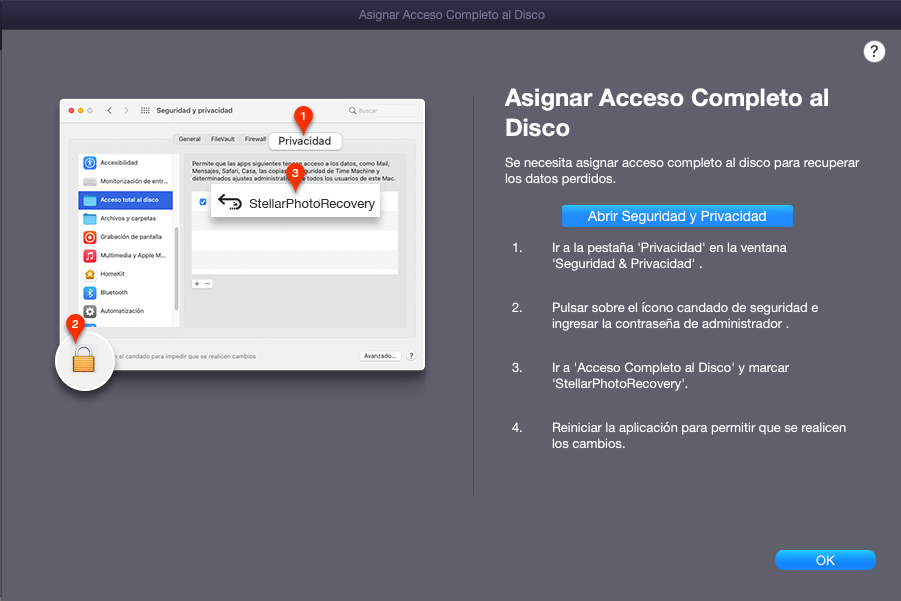The width and height of the screenshot is (901, 601).
Task: Select the Firewall tab in the illustration
Action: pos(255,139)
